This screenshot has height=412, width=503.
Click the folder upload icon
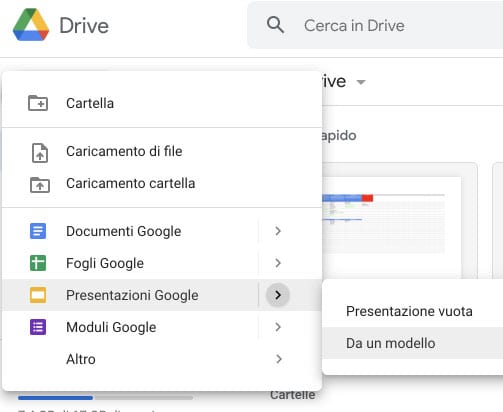[40, 185]
